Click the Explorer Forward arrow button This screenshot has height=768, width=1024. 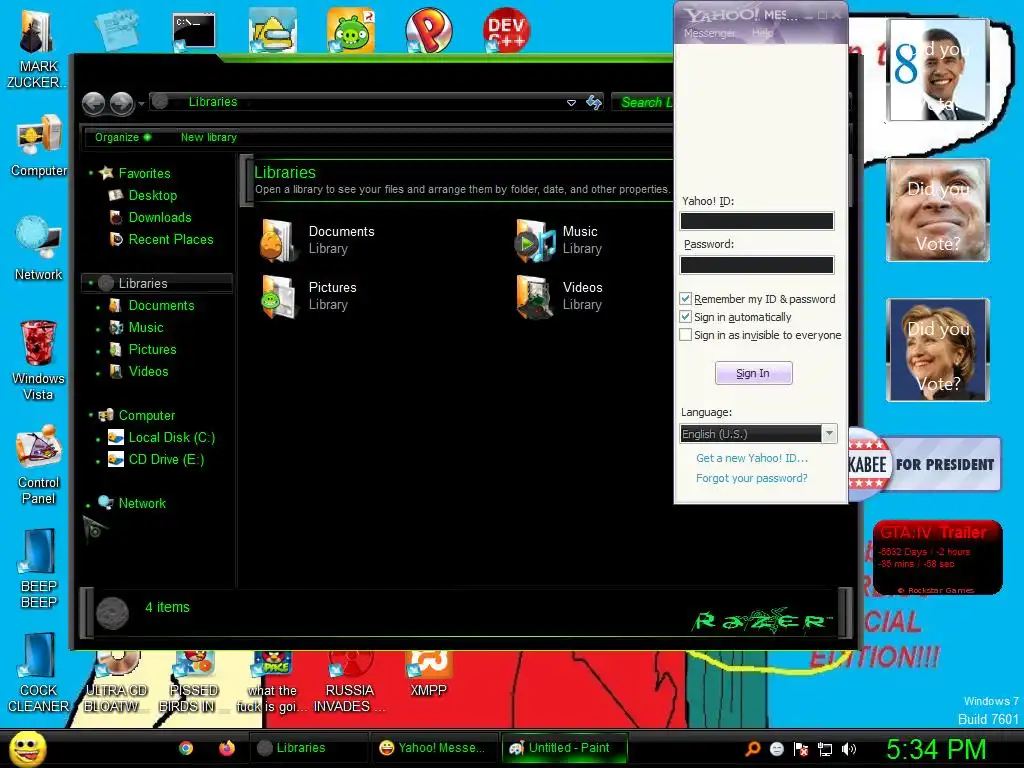click(121, 103)
